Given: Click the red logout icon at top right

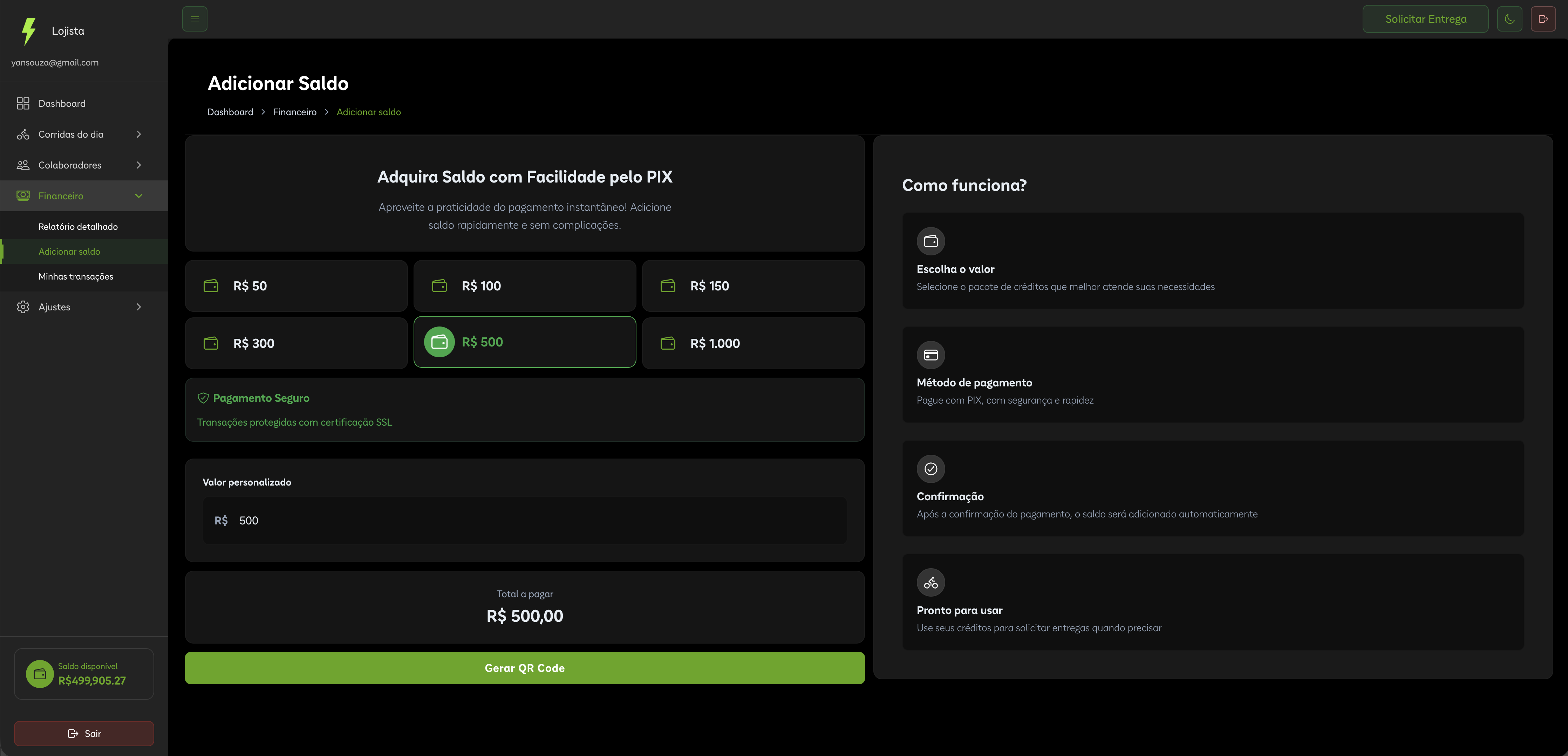Looking at the screenshot, I should tap(1543, 19).
